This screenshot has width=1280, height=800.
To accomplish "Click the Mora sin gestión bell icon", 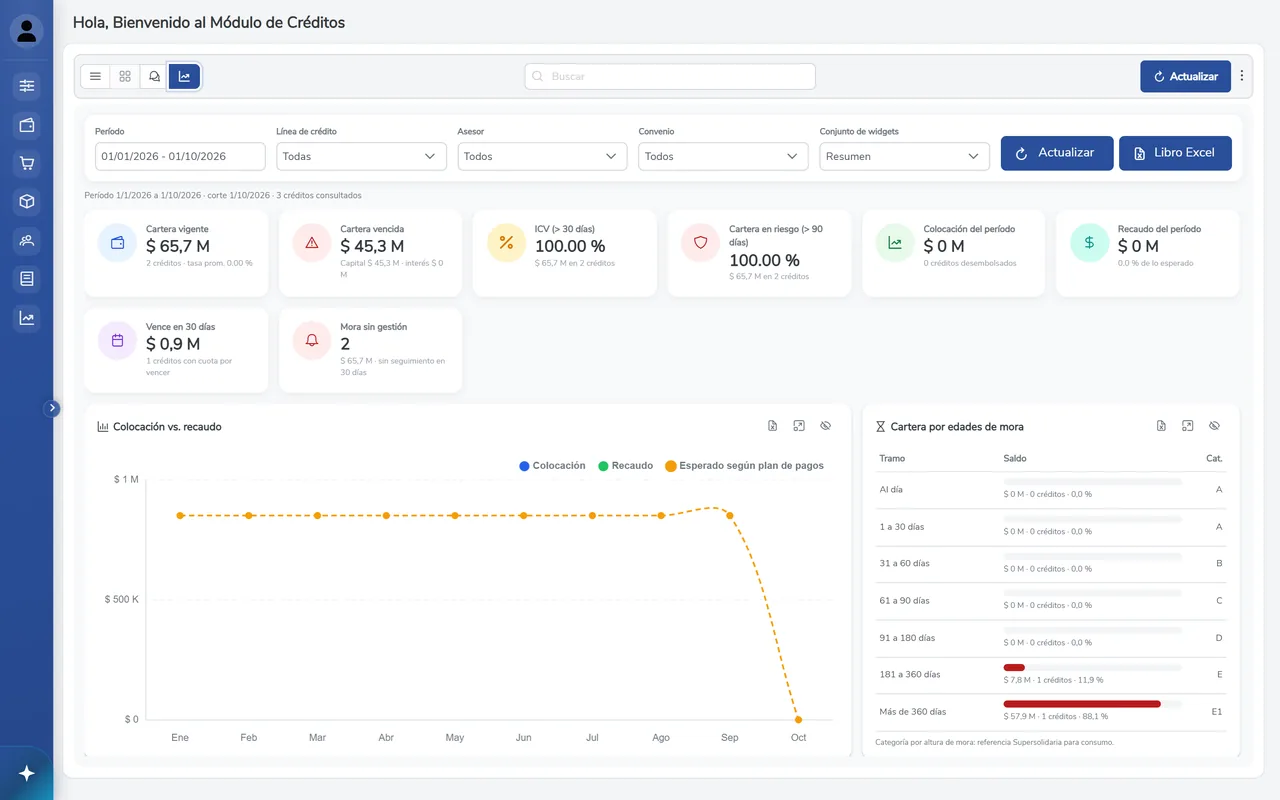I will point(312,340).
